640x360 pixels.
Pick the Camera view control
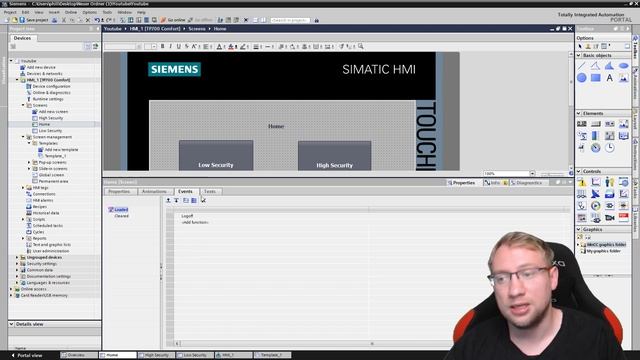point(609,218)
